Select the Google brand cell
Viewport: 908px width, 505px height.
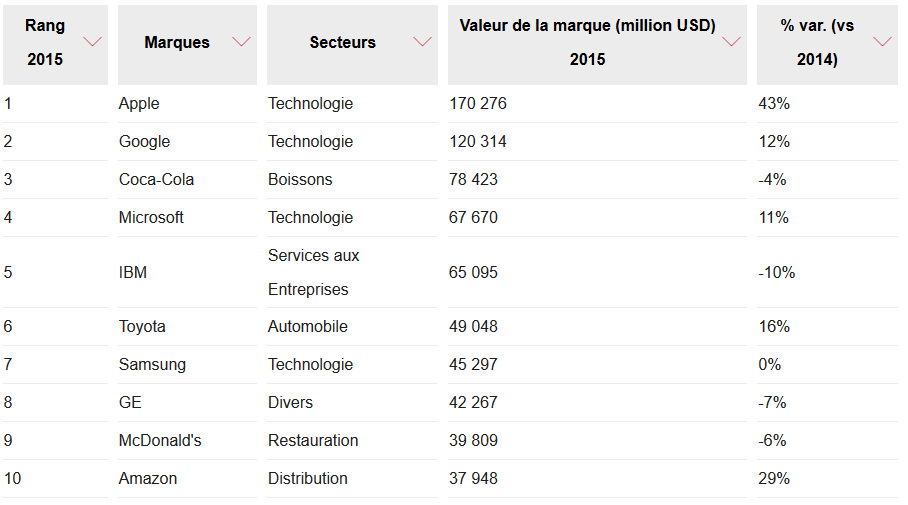point(144,142)
